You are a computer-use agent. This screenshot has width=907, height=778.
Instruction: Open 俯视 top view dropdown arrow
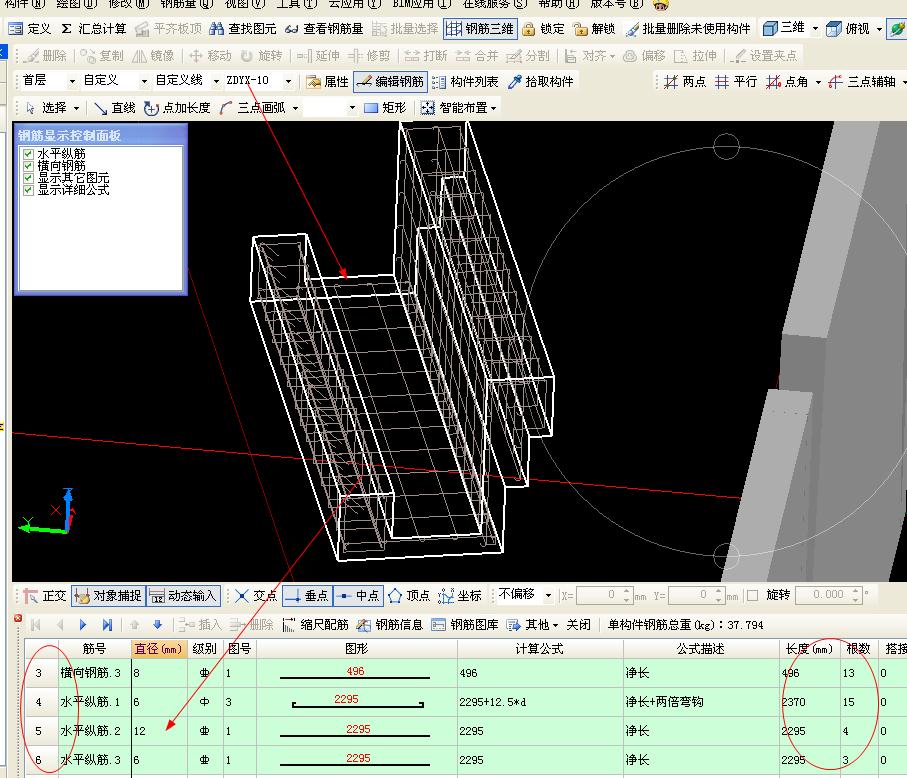[879, 28]
